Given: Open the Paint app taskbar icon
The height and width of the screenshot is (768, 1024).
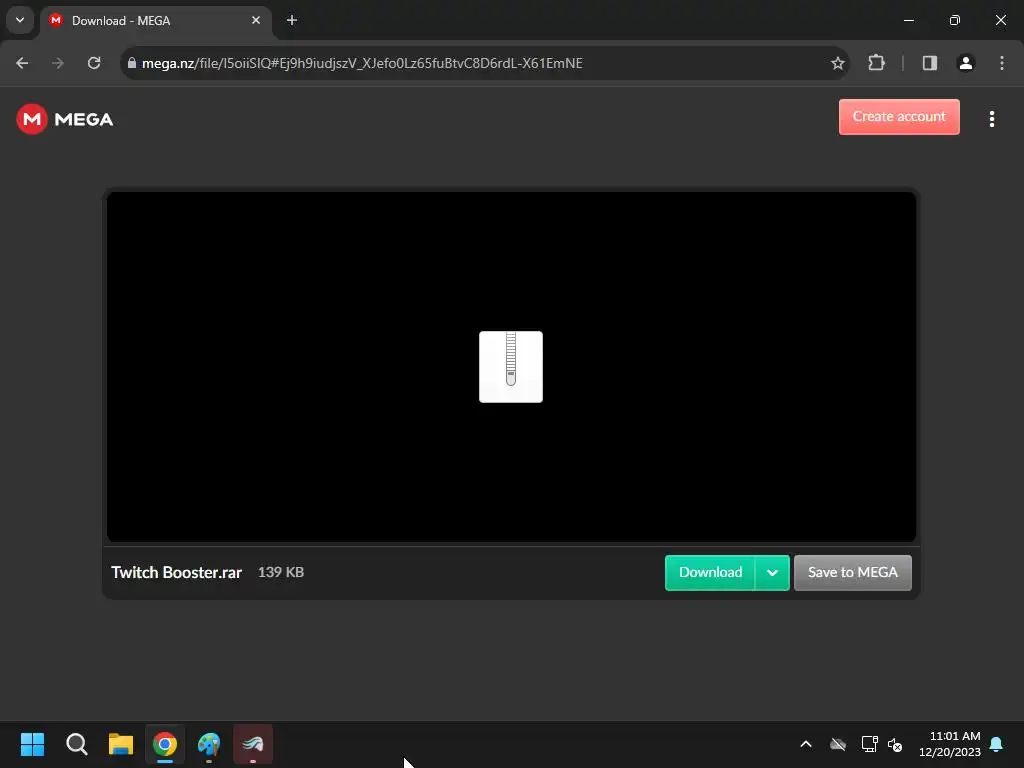Looking at the screenshot, I should tap(209, 744).
